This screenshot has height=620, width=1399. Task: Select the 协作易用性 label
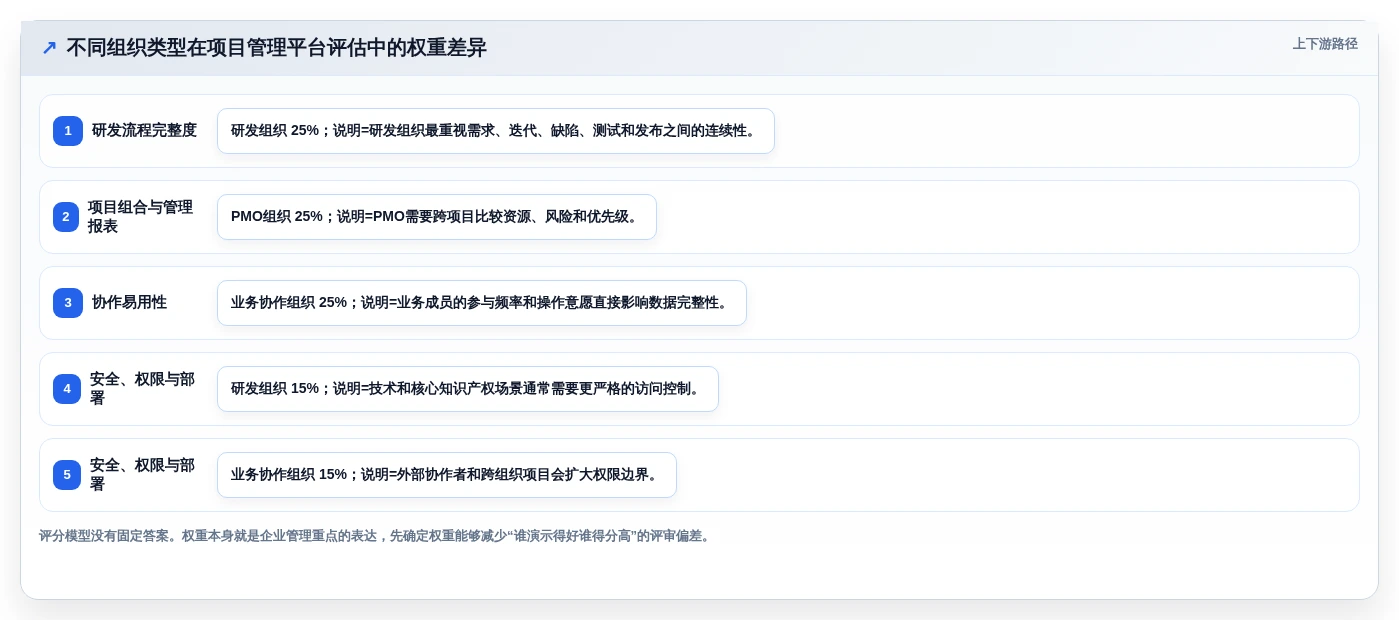(x=129, y=302)
